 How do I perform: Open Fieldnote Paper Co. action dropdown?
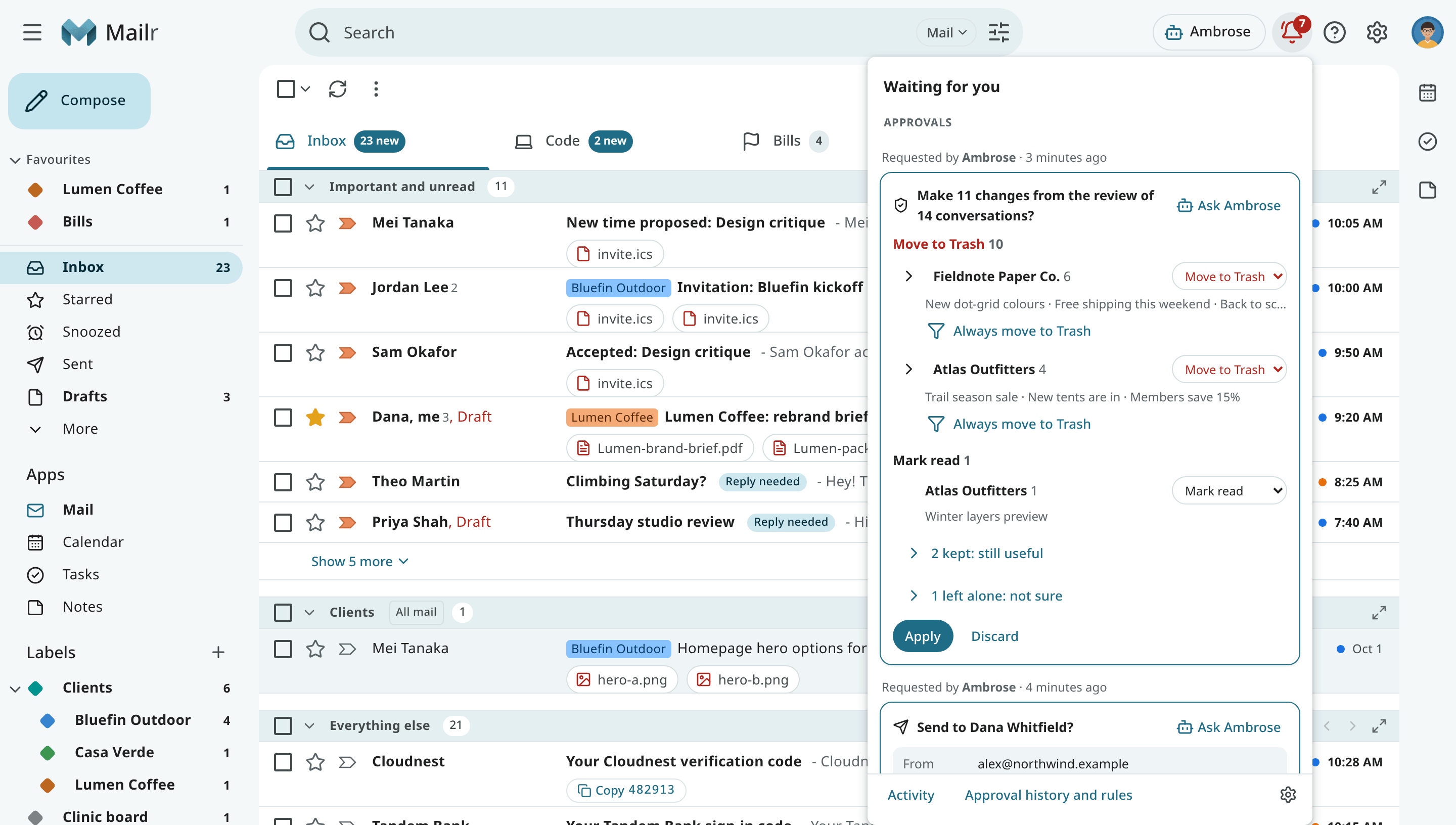pos(1229,277)
